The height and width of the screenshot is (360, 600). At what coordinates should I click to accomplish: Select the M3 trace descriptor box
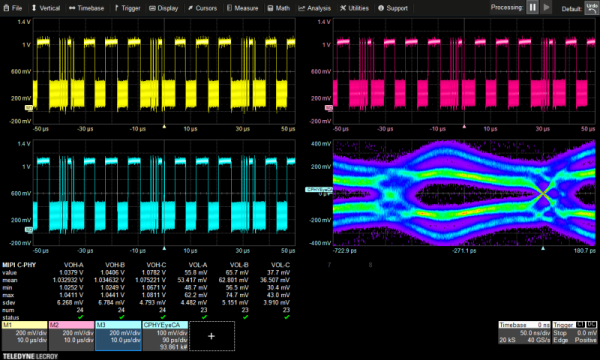point(118,336)
